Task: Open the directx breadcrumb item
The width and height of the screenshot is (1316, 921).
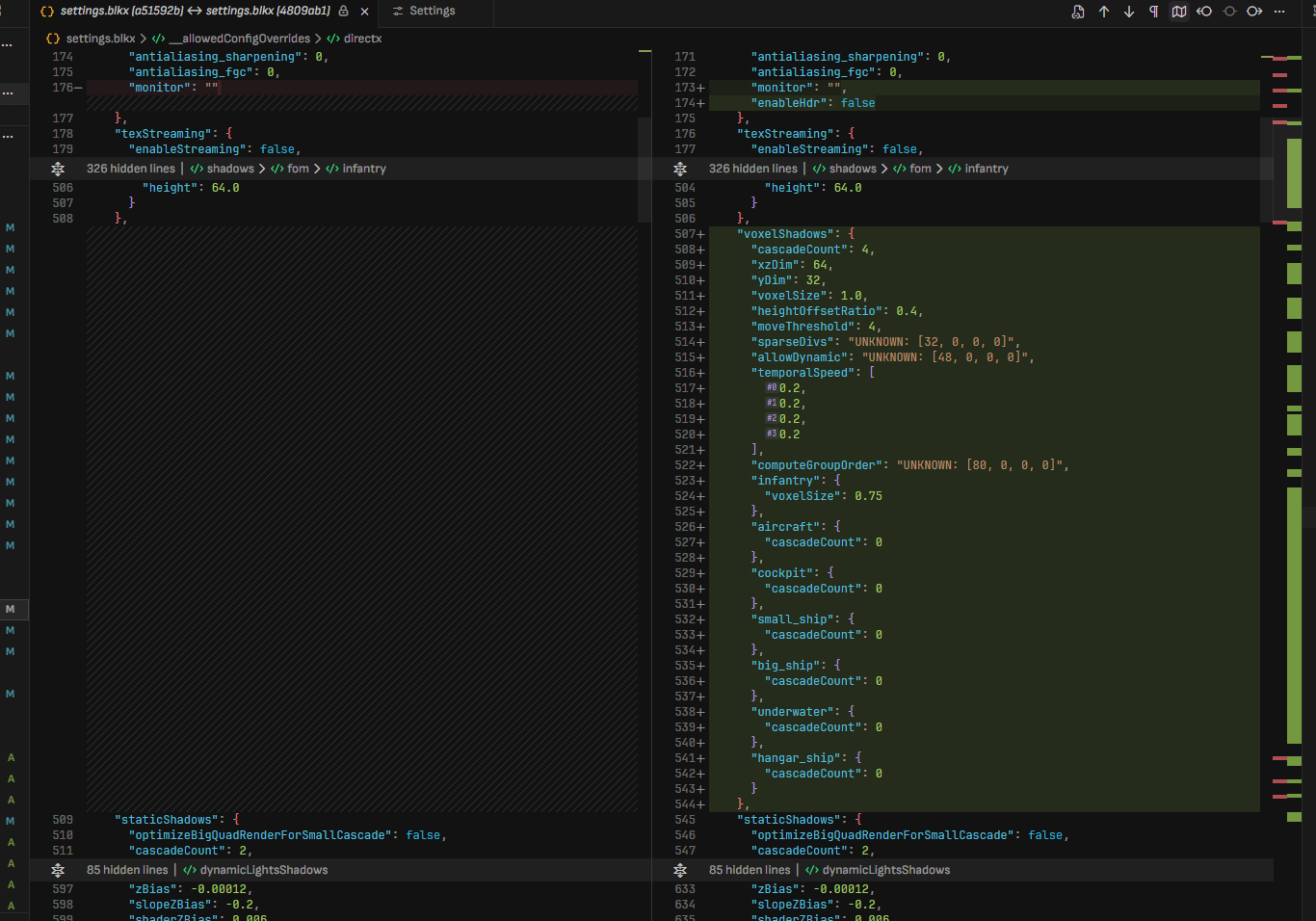Action: point(362,39)
